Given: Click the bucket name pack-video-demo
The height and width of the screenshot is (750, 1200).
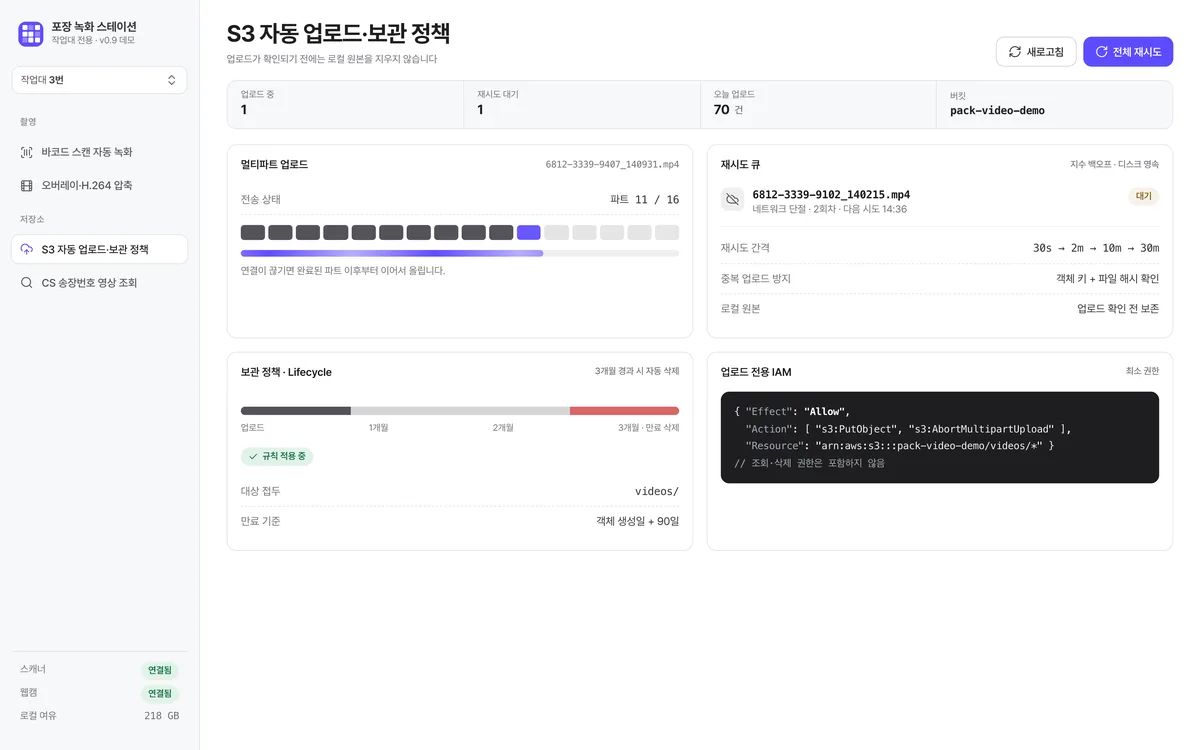Looking at the screenshot, I should click(997, 111).
